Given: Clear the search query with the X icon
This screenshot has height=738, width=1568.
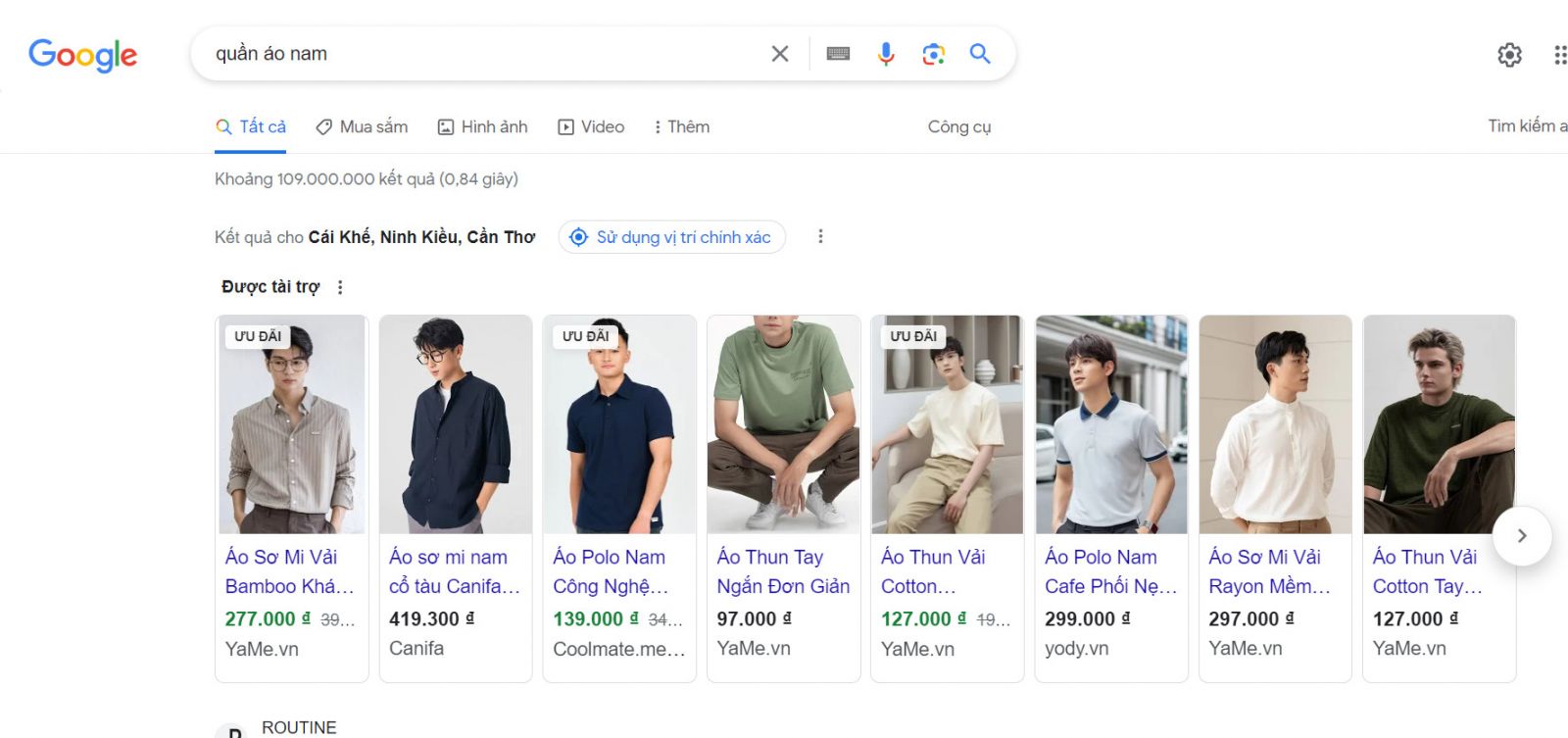Looking at the screenshot, I should tap(779, 54).
